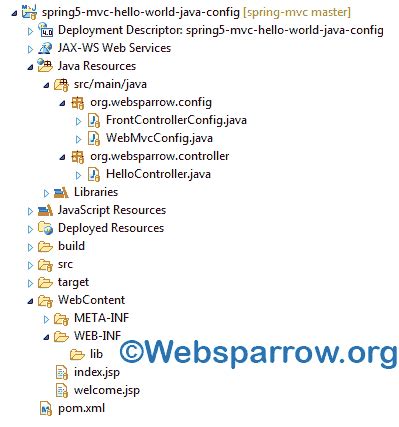Select the "src/main/java" label
The image size is (399, 427).
click(x=110, y=84)
